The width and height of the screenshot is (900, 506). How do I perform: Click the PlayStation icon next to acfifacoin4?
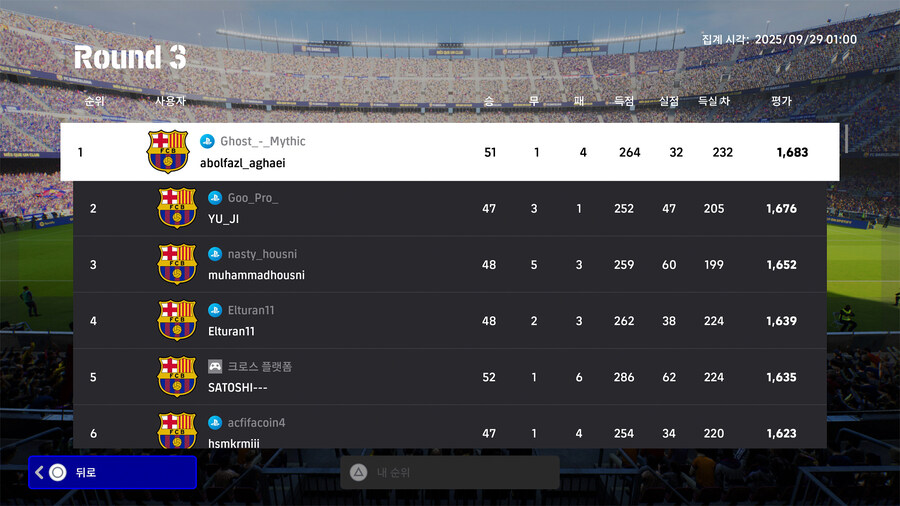(x=215, y=423)
